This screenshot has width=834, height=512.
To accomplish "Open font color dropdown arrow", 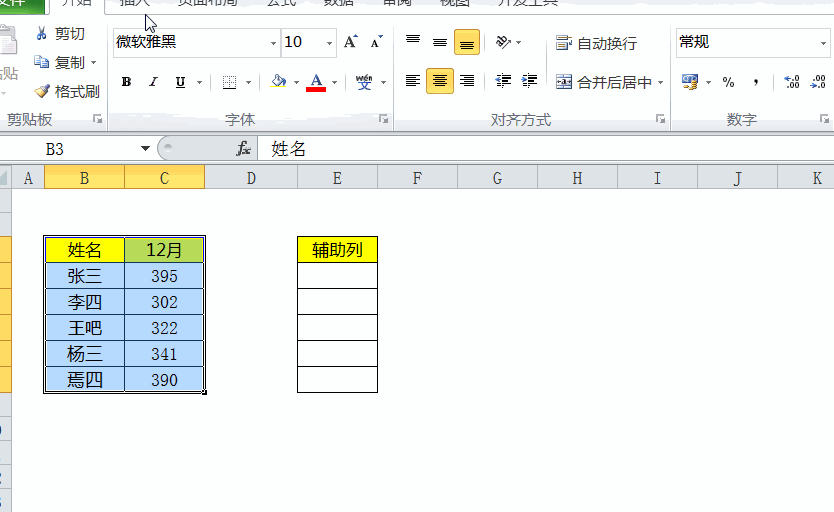I will pyautogui.click(x=335, y=82).
